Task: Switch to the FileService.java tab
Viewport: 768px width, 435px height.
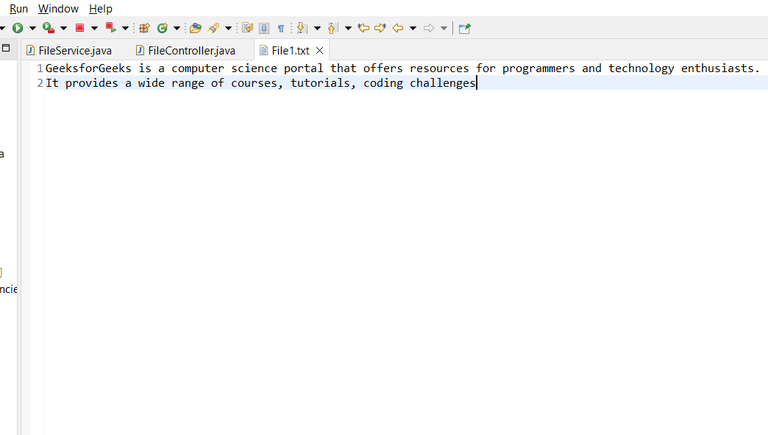Action: tap(69, 50)
